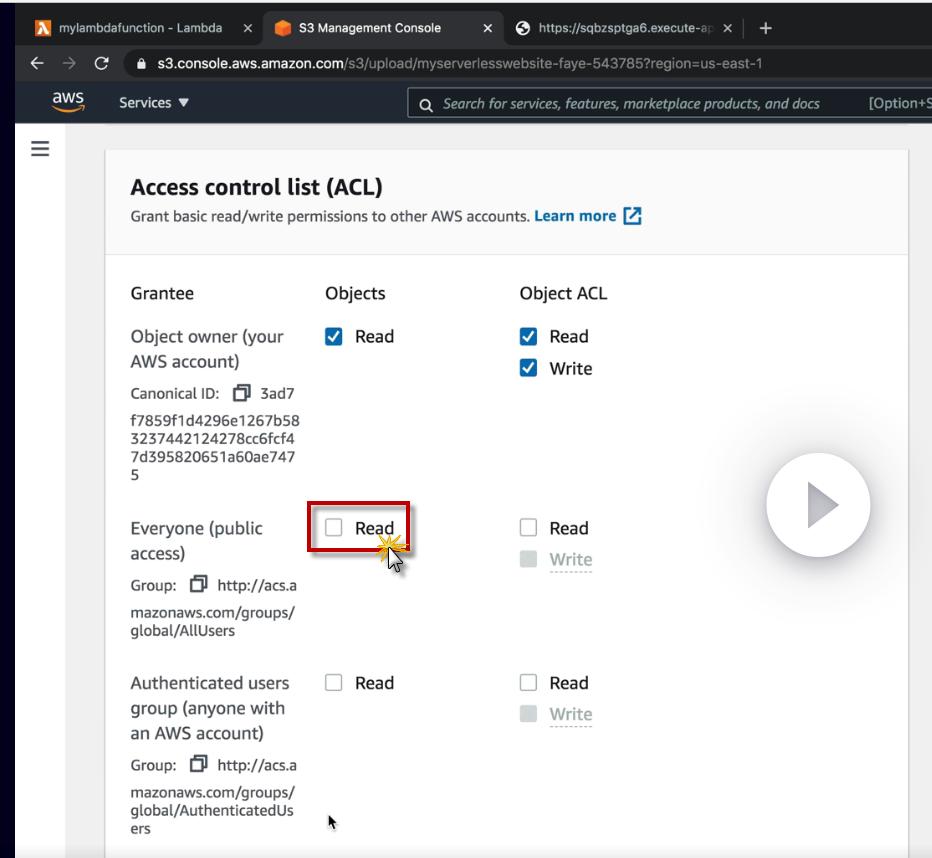Uncheck Objects Read for Object owner

coord(334,336)
